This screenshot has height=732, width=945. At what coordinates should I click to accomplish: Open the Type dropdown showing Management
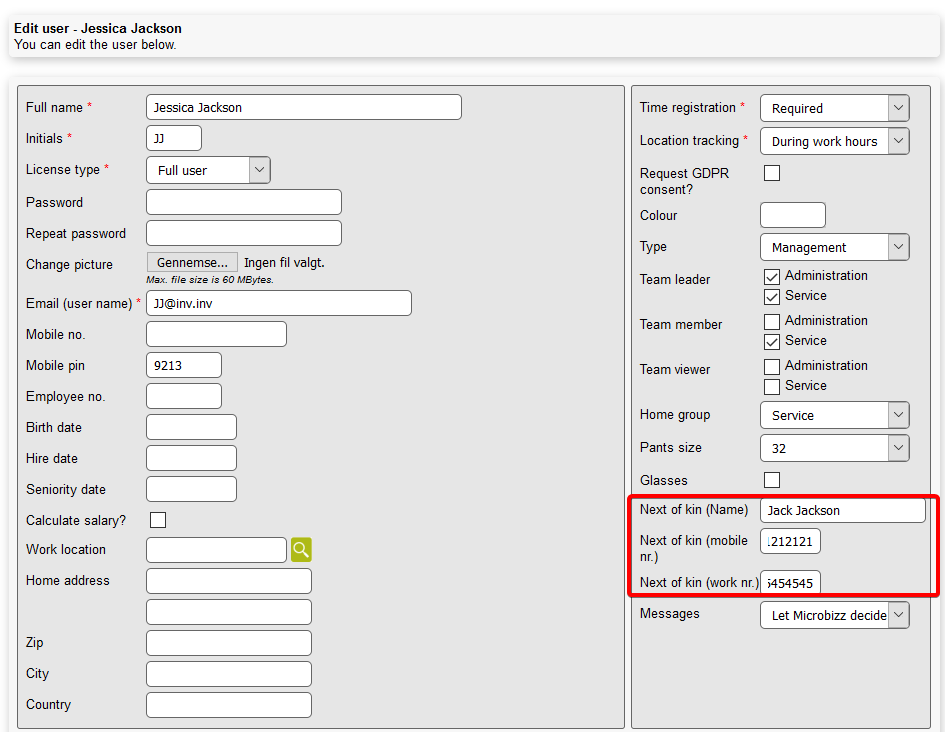point(834,247)
